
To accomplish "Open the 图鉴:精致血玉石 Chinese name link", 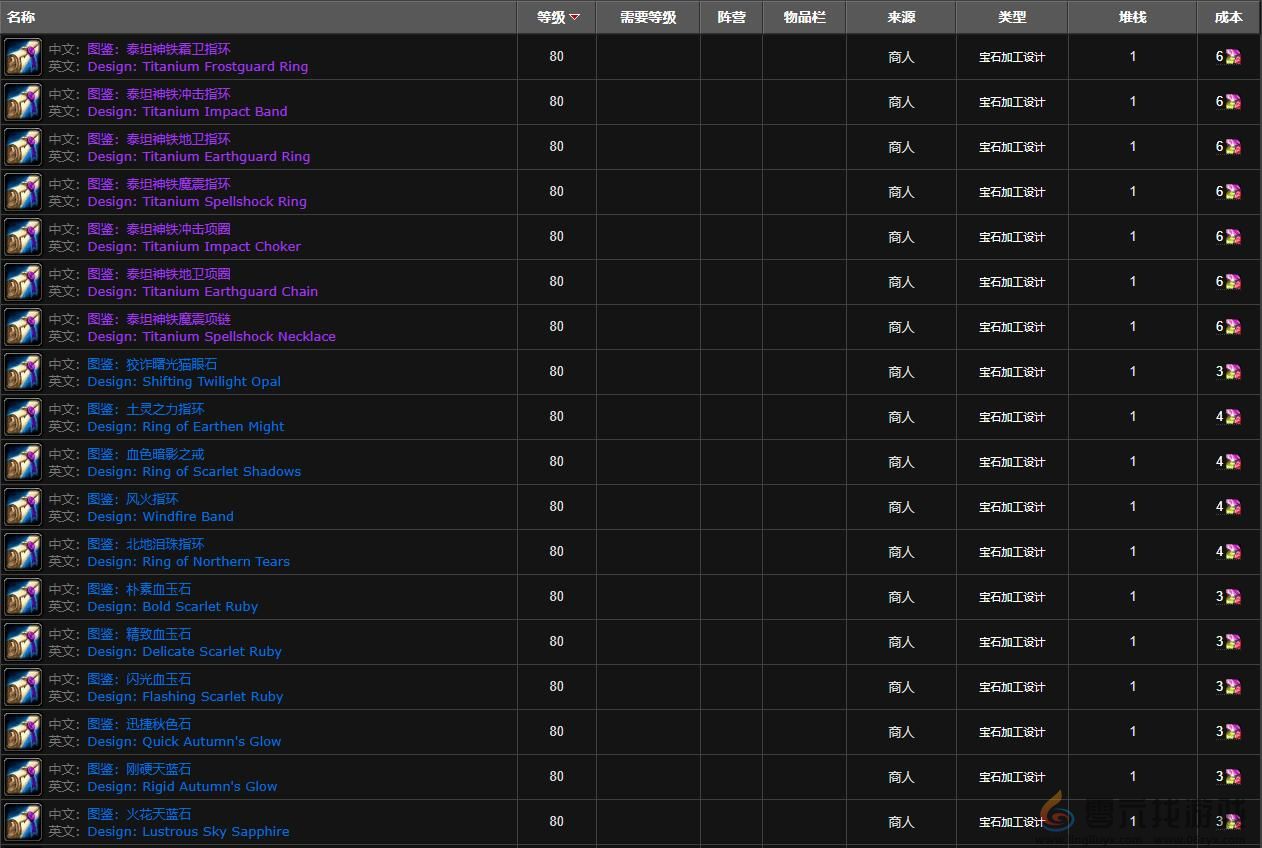I will [139, 634].
